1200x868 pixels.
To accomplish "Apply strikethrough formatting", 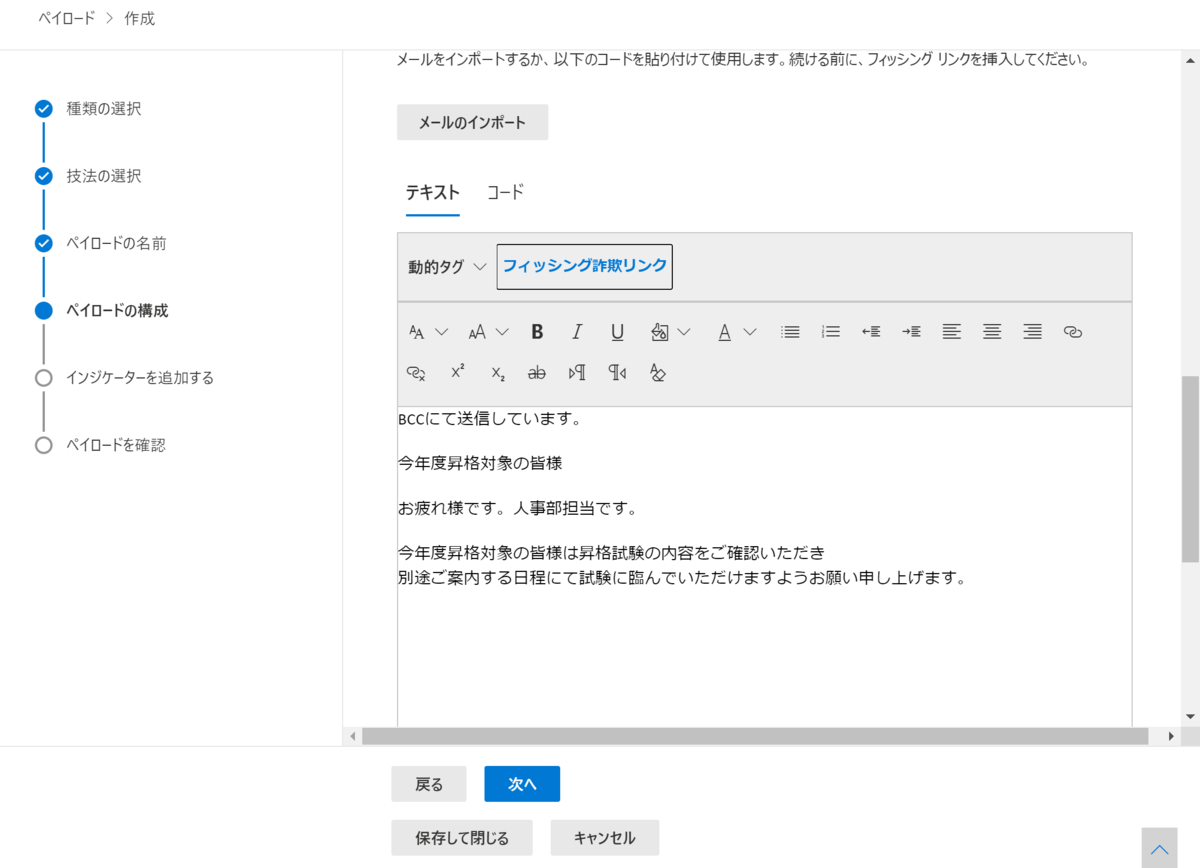I will click(536, 372).
